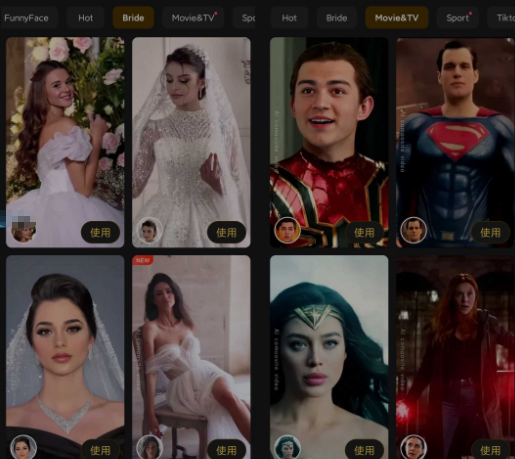The width and height of the screenshot is (515, 459).
Task: Click the round avatar on Superman template
Action: coord(413,230)
